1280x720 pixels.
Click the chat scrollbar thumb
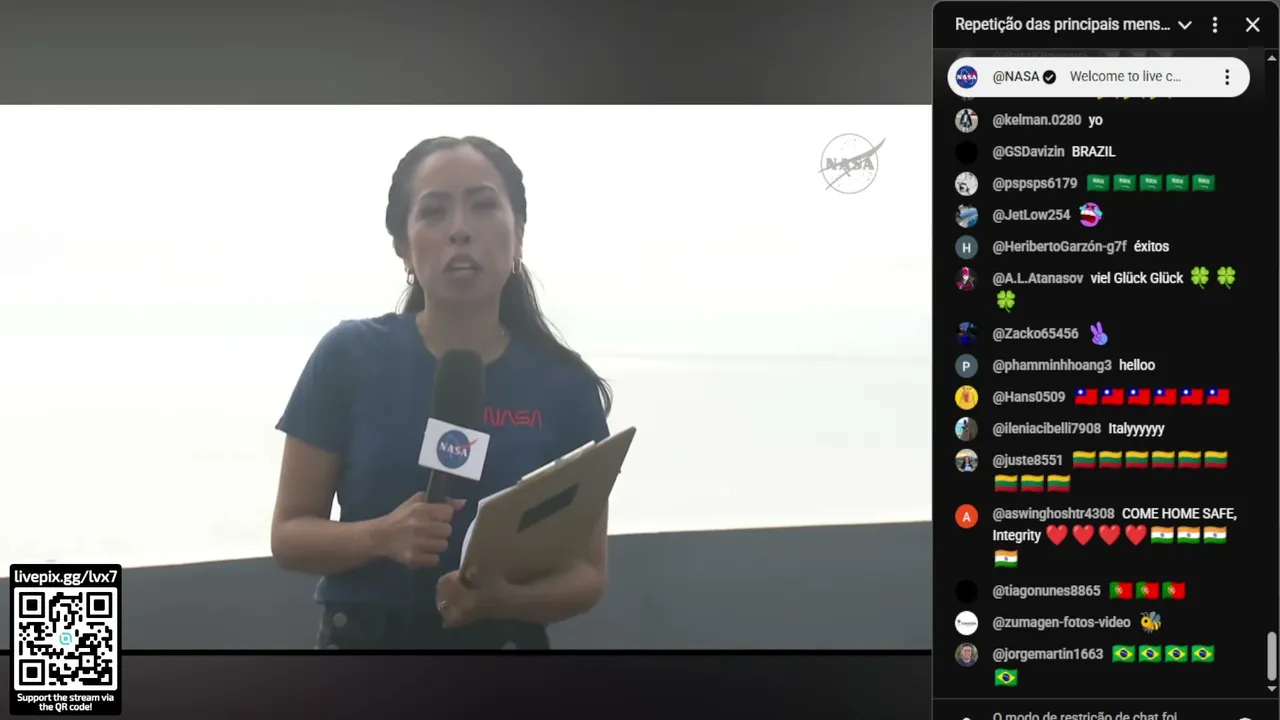coord(1272,655)
